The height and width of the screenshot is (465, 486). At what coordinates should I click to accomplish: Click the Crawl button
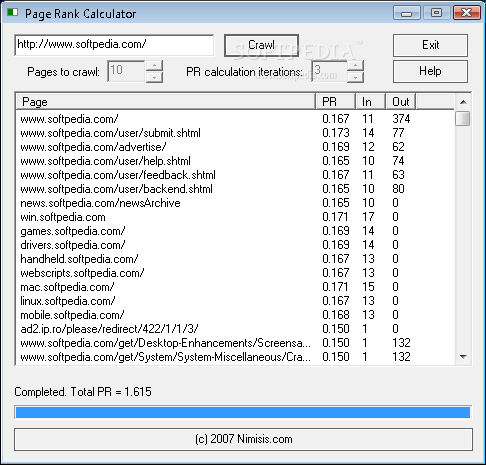point(261,45)
